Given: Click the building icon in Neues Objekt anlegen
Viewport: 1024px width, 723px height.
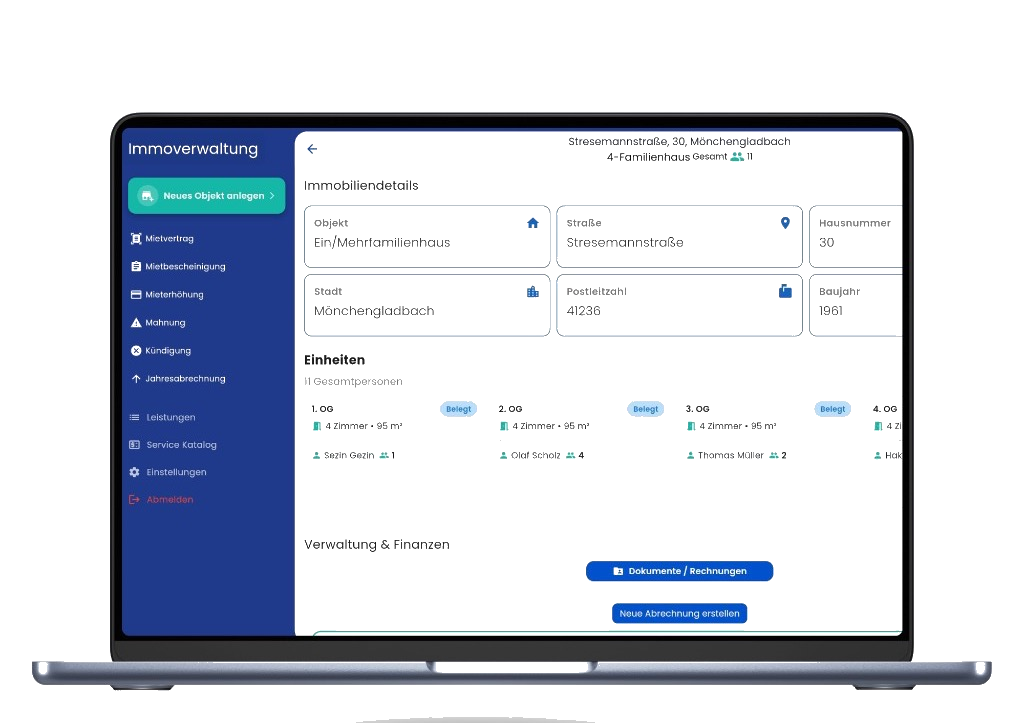Looking at the screenshot, I should 148,195.
